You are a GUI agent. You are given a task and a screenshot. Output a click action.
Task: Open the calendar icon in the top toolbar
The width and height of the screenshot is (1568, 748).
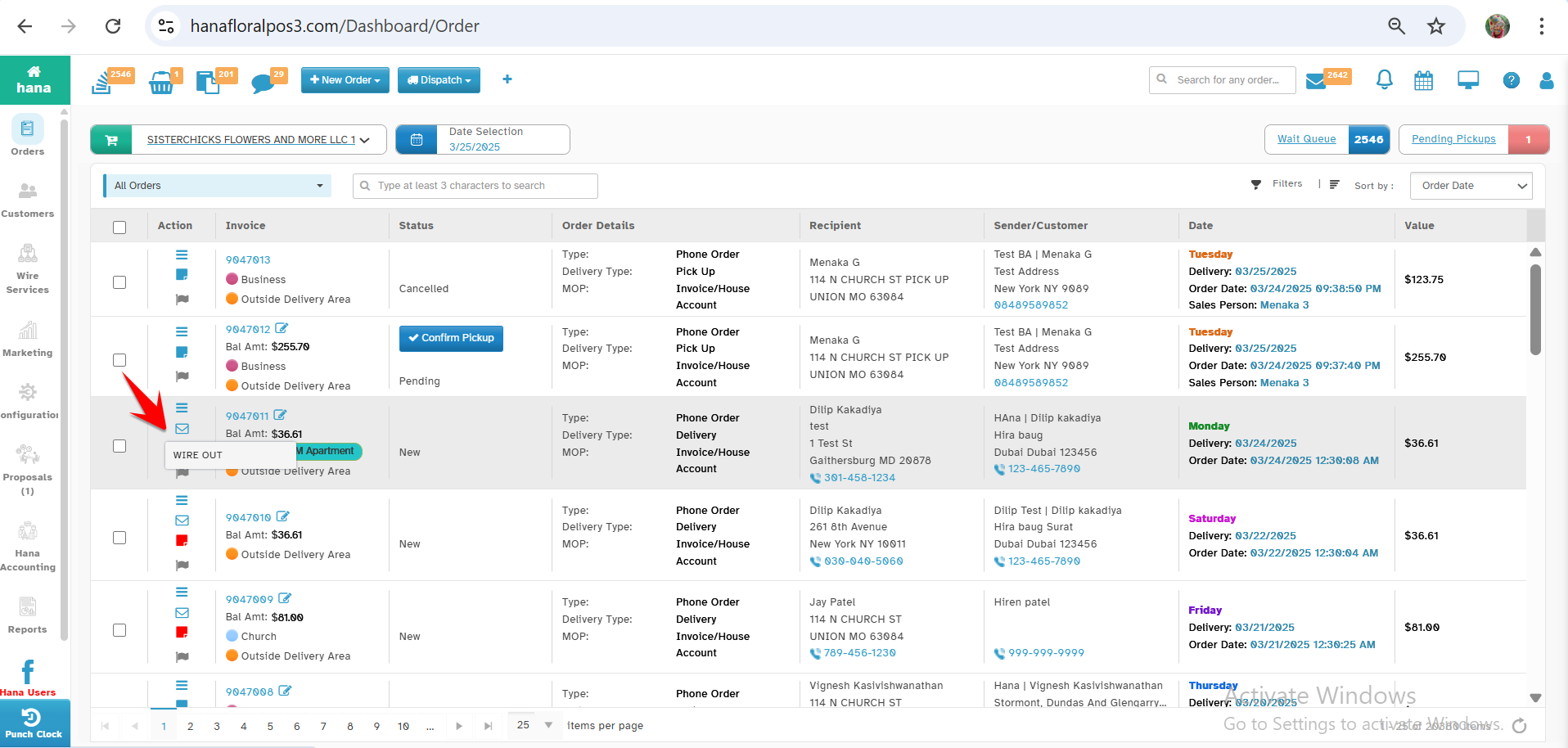pos(1424,80)
